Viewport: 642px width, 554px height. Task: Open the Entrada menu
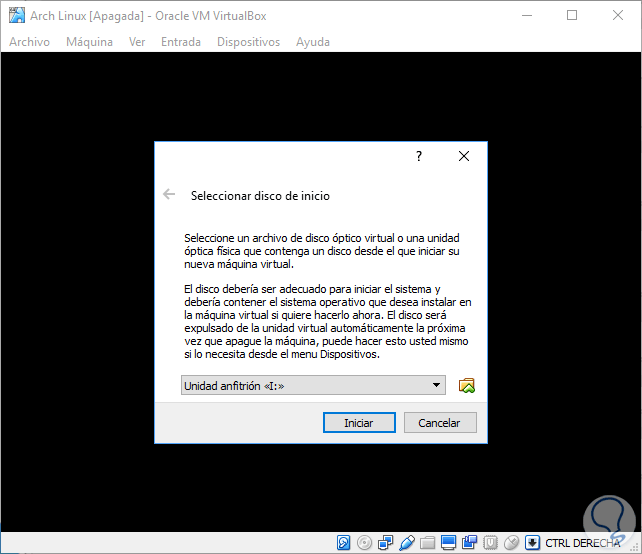coord(181,42)
